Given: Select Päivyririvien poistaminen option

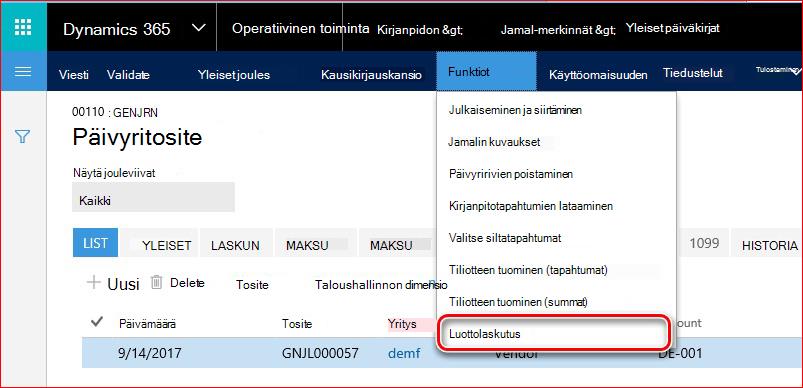Looking at the screenshot, I should click(511, 174).
